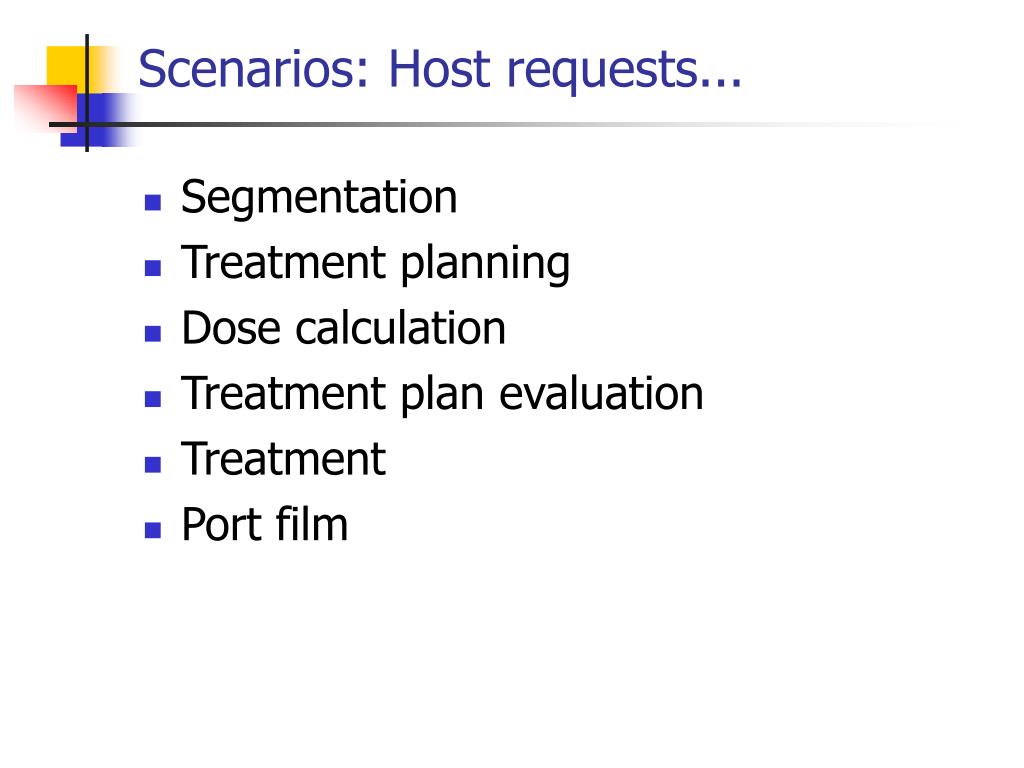Click the 'Port film' bullet text
This screenshot has width=1024, height=768.
(x=264, y=524)
